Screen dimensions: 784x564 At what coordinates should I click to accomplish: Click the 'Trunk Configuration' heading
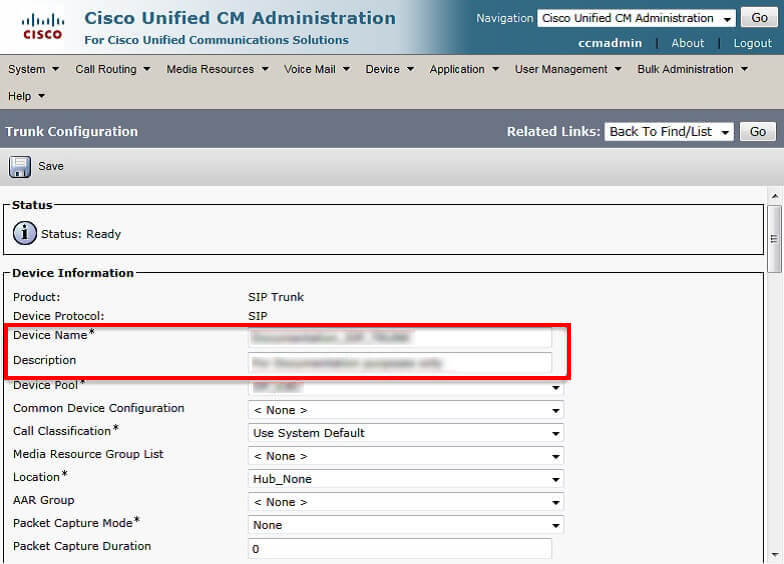(x=72, y=132)
